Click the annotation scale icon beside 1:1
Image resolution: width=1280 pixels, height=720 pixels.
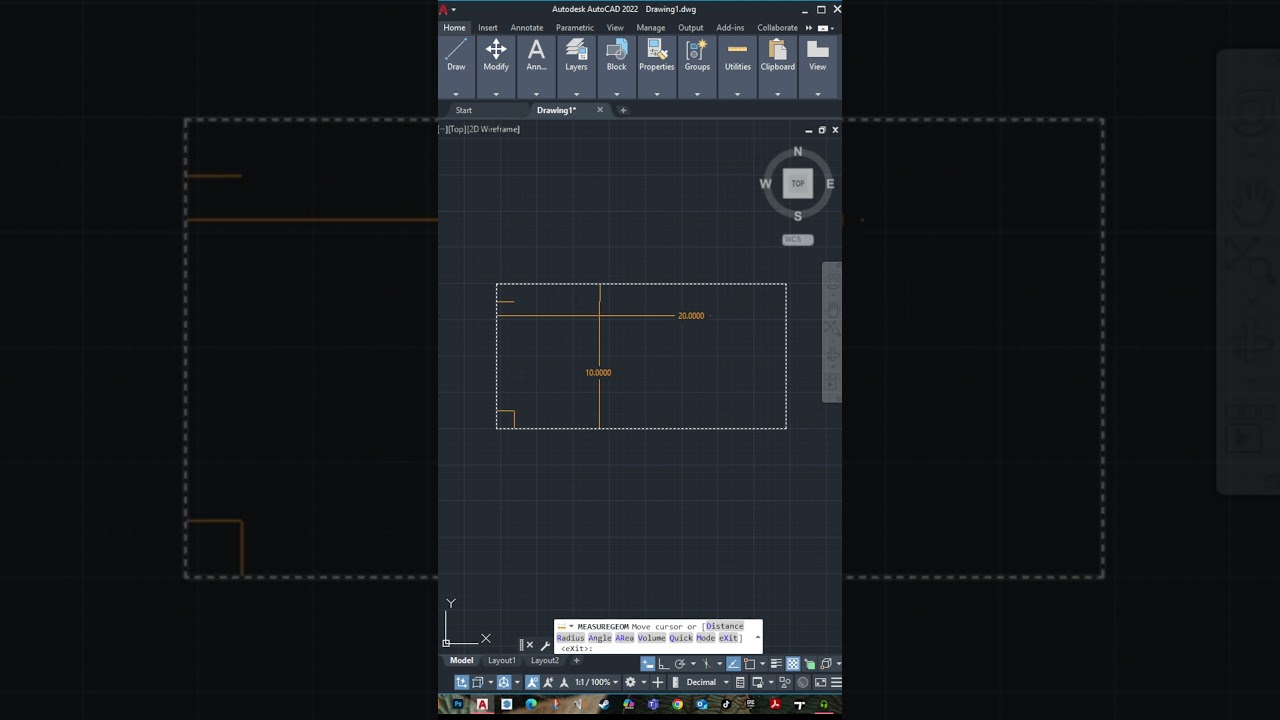click(x=564, y=682)
